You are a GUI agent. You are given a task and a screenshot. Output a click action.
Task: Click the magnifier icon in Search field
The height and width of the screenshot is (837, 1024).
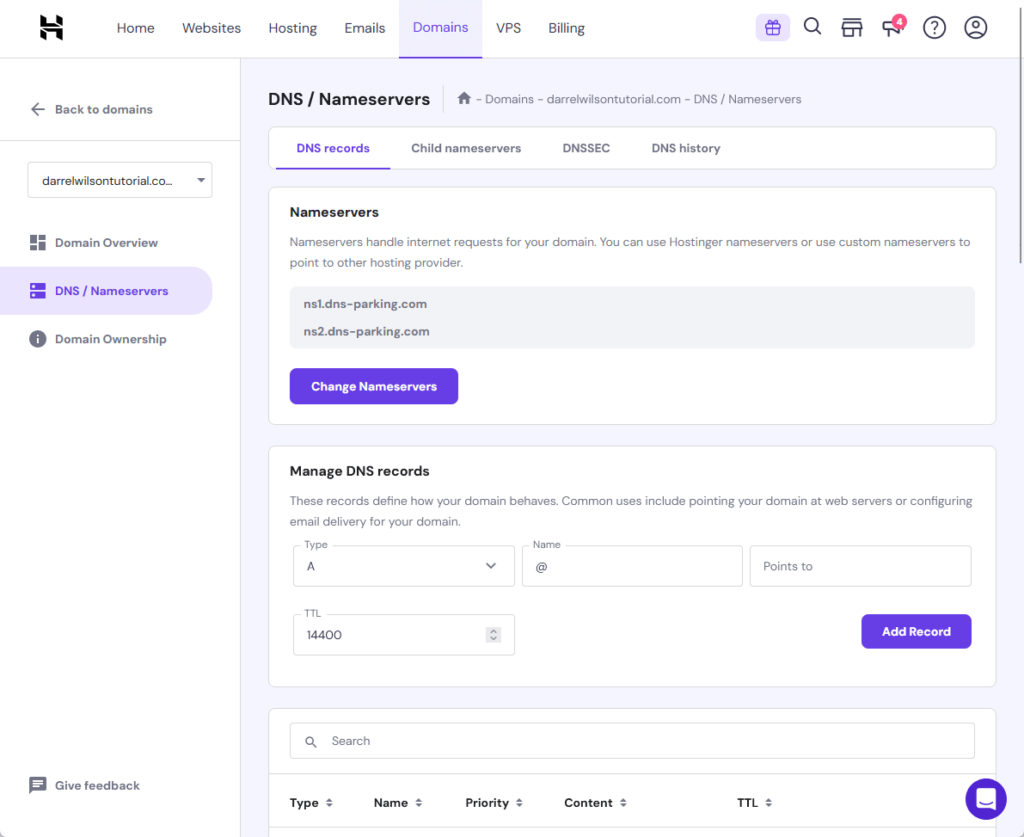[311, 742]
